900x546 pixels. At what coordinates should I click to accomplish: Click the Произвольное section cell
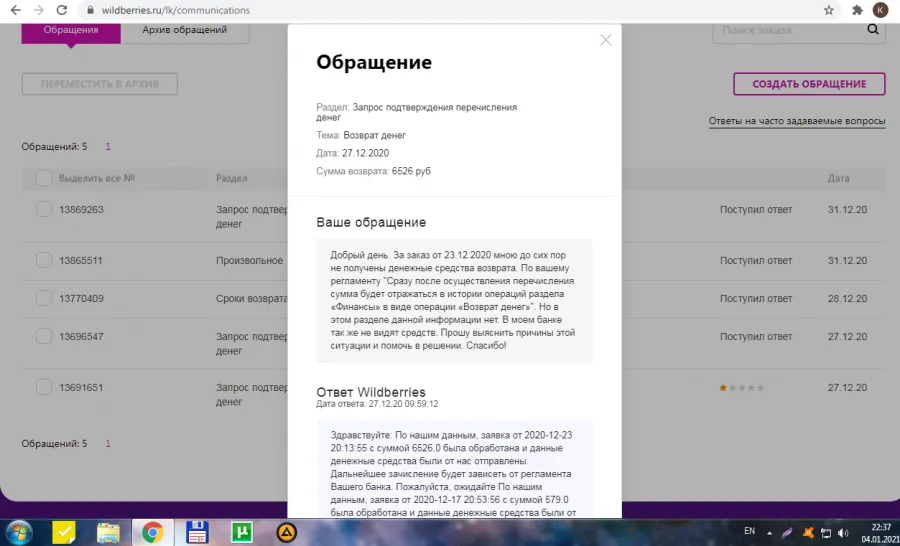click(250, 260)
